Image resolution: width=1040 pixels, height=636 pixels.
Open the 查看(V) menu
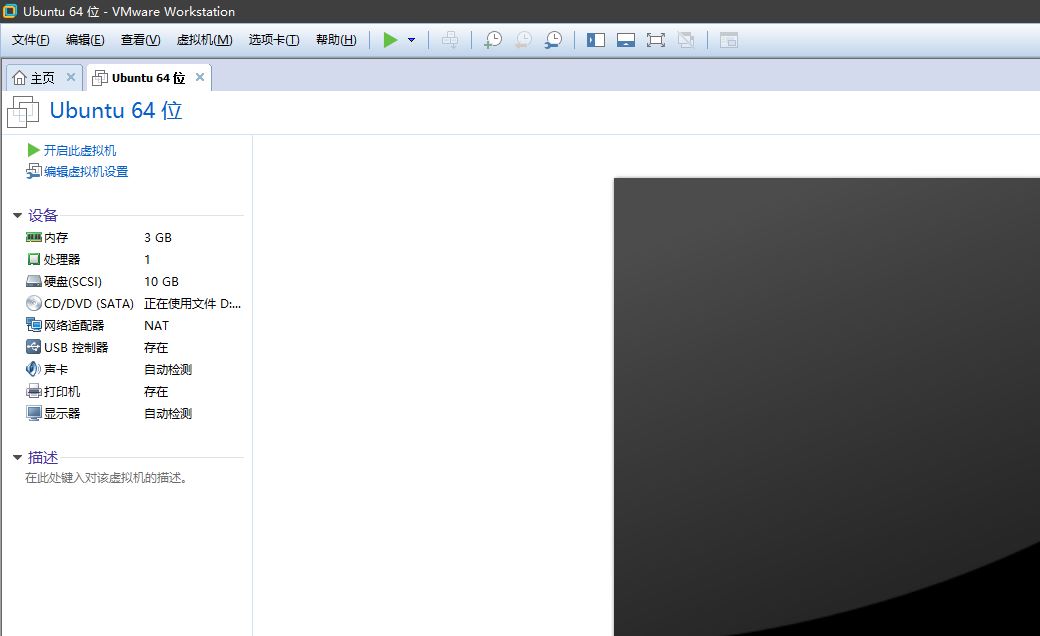[x=141, y=40]
